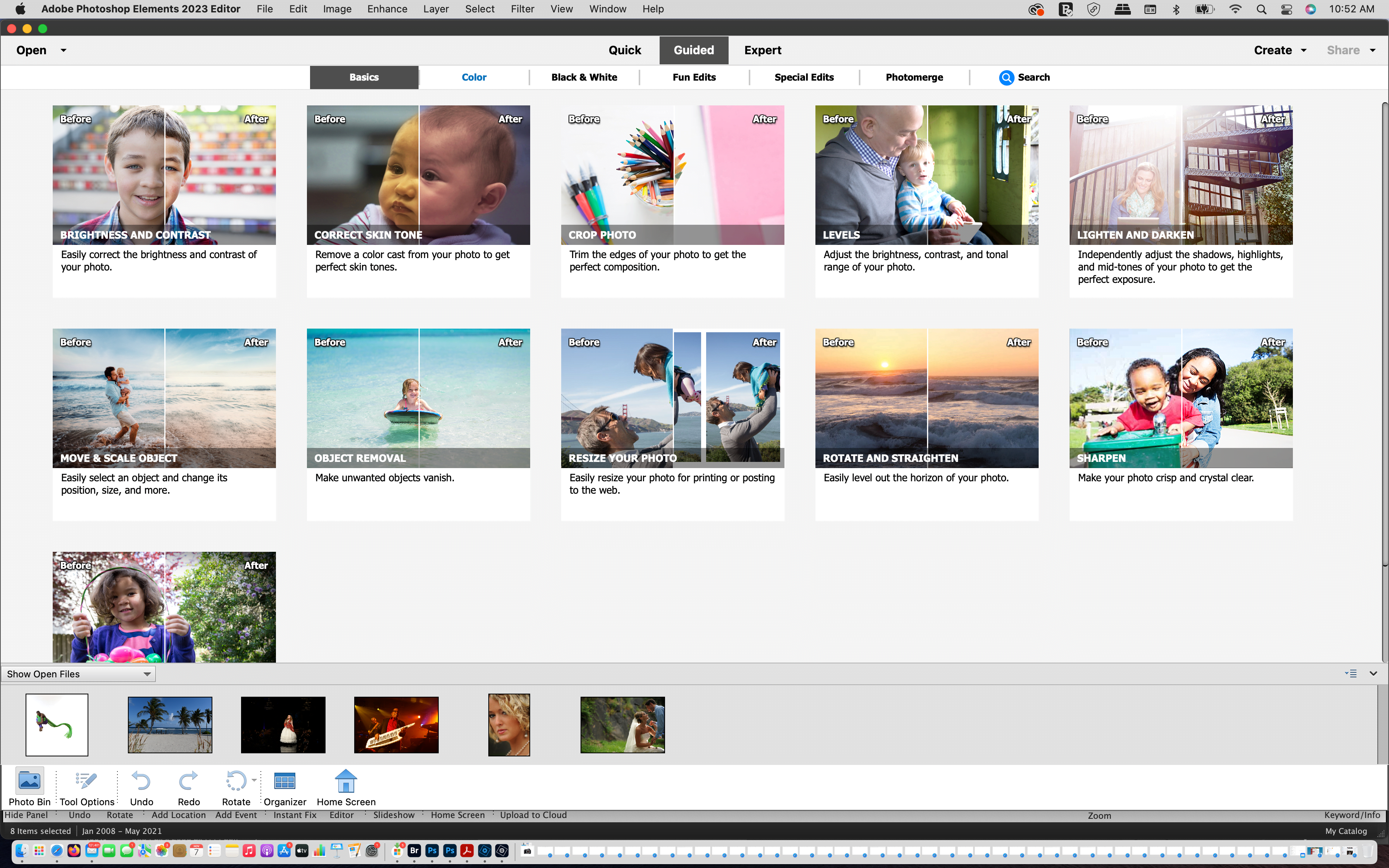Viewport: 1389px width, 868px height.
Task: Collapse photo bin with chevron arrow
Action: 1373,673
